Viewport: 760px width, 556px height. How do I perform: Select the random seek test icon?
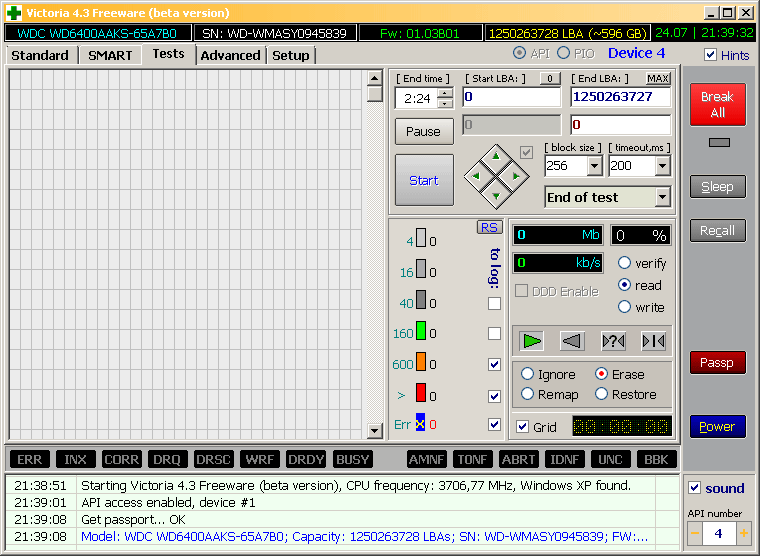[x=613, y=341]
